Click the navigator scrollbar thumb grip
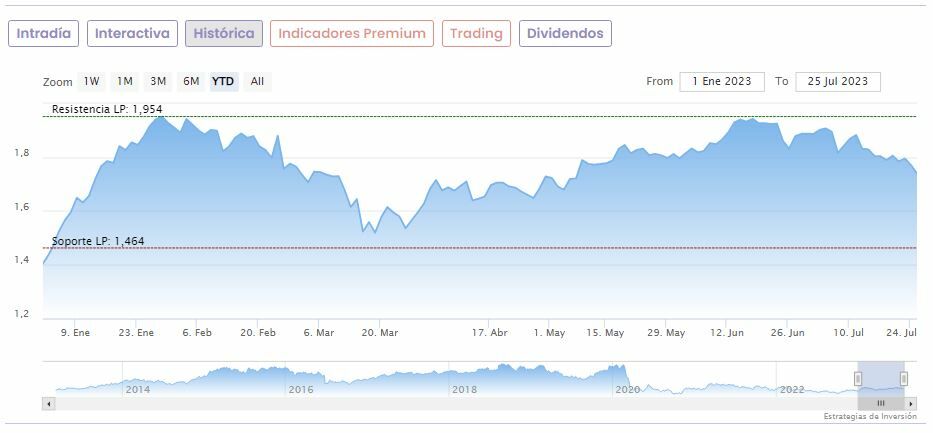 coord(880,403)
